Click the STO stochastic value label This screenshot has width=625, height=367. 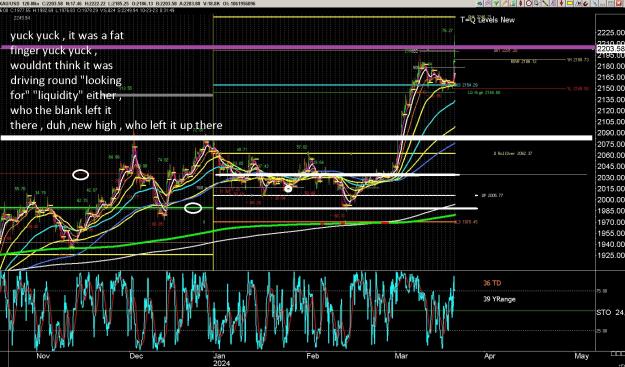click(x=610, y=312)
